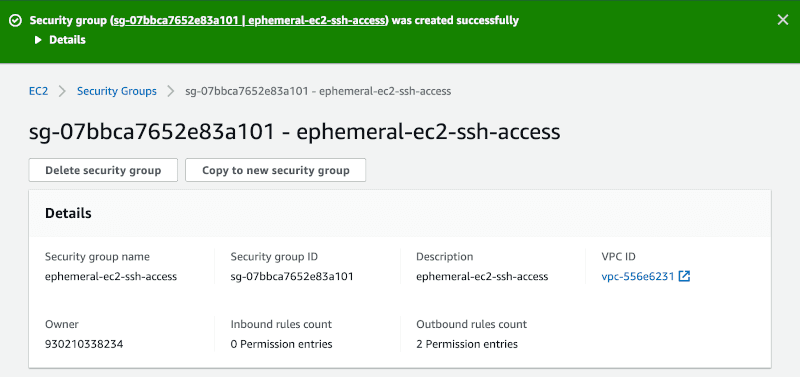Click the success checkmark icon in green banner
The image size is (800, 377).
point(16,20)
